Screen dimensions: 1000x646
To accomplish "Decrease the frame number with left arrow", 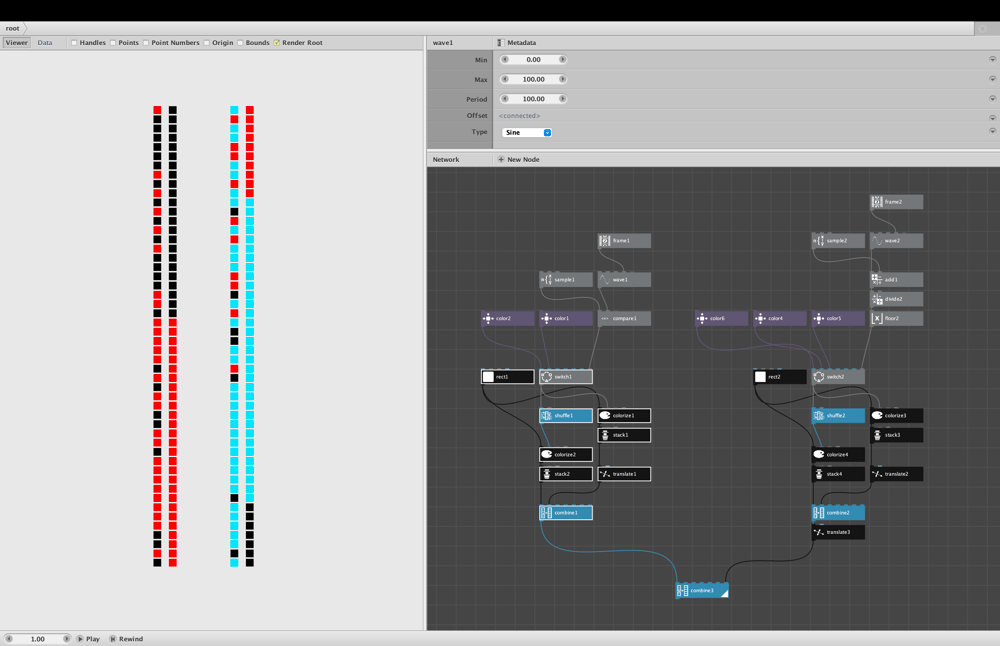I will tap(9, 638).
